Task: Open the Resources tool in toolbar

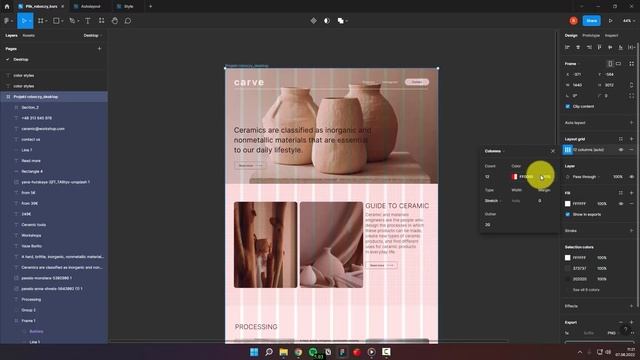Action: 102,21
